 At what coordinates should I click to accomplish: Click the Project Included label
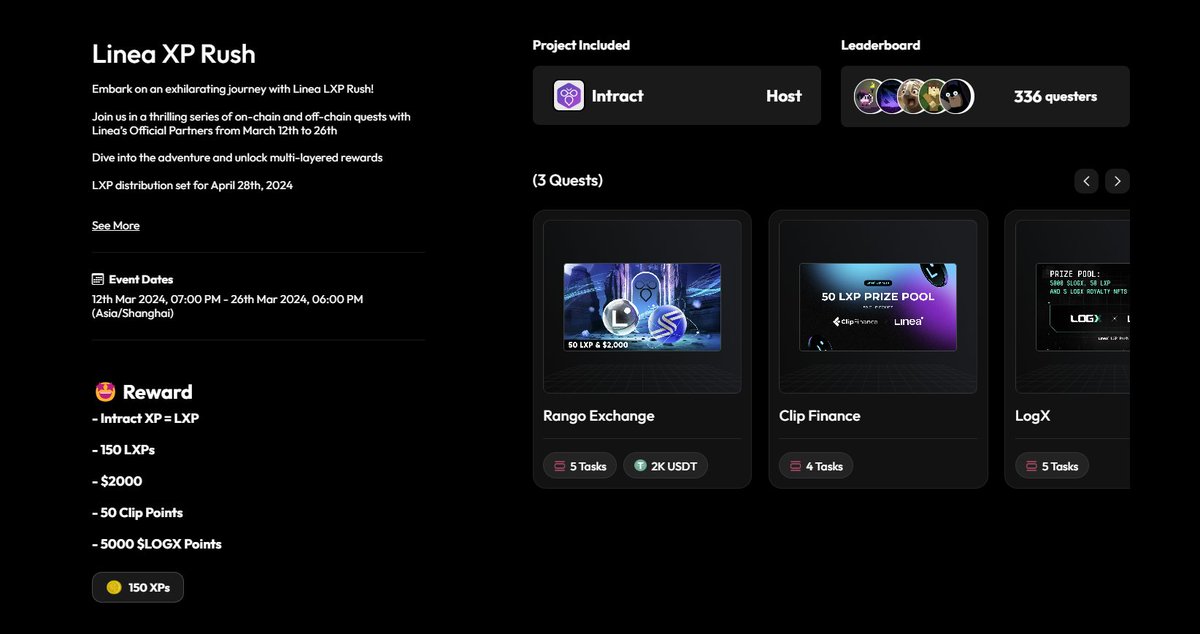click(x=581, y=45)
